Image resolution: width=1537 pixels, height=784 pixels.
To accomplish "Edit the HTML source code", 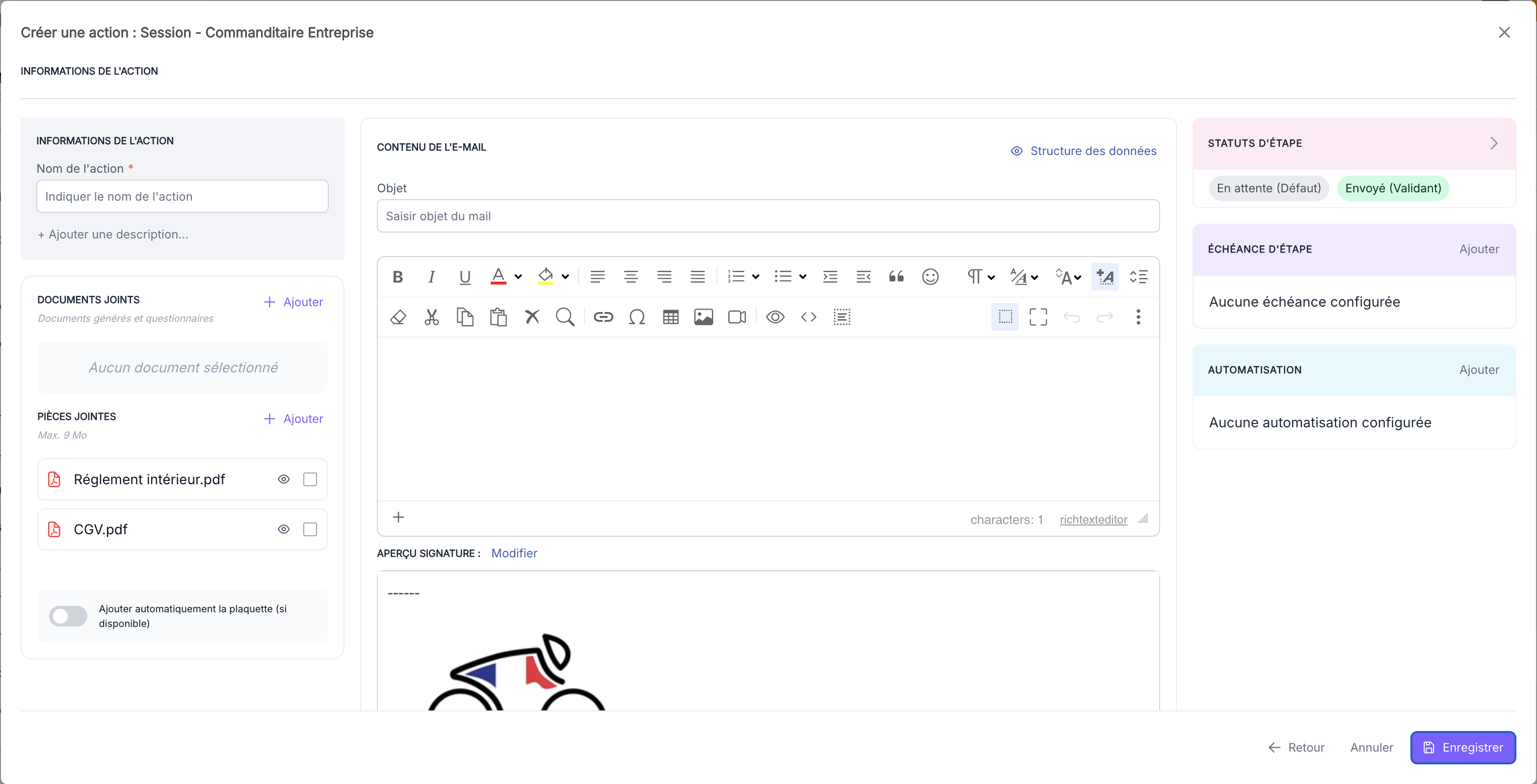I will coord(808,317).
